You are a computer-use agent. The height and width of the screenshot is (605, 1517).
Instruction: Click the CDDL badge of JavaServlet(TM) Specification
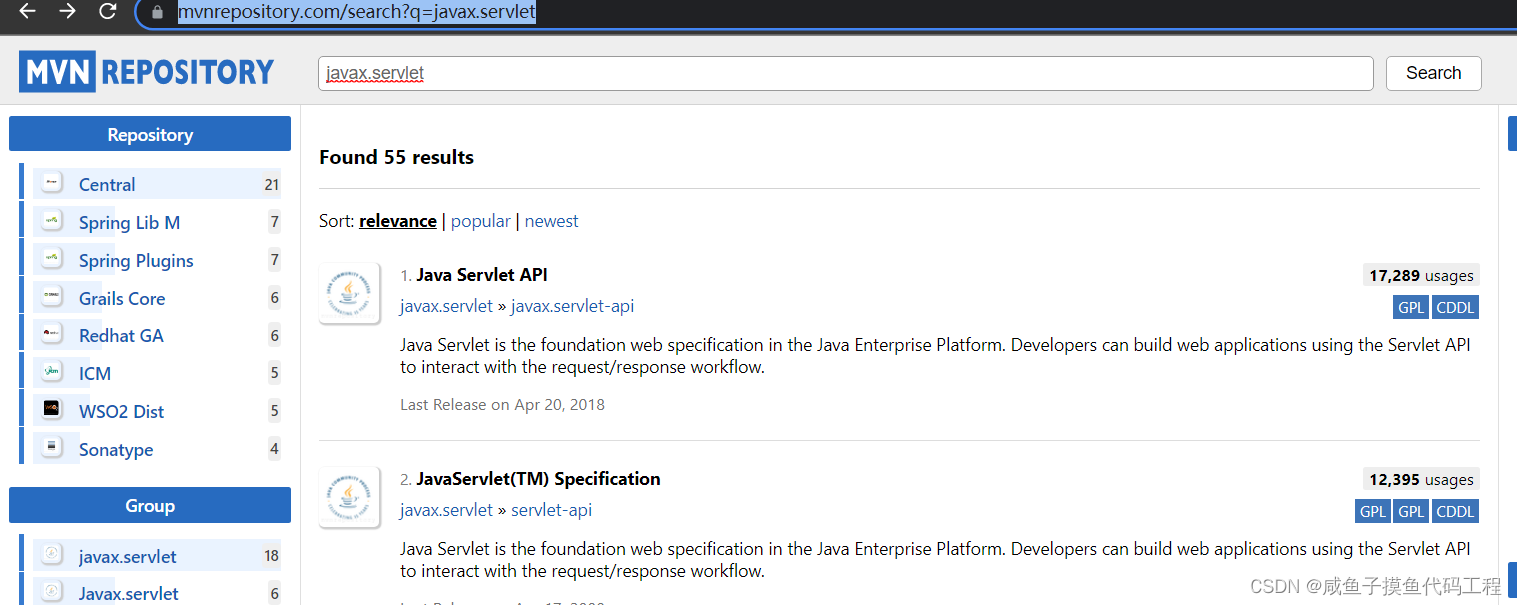(x=1455, y=511)
